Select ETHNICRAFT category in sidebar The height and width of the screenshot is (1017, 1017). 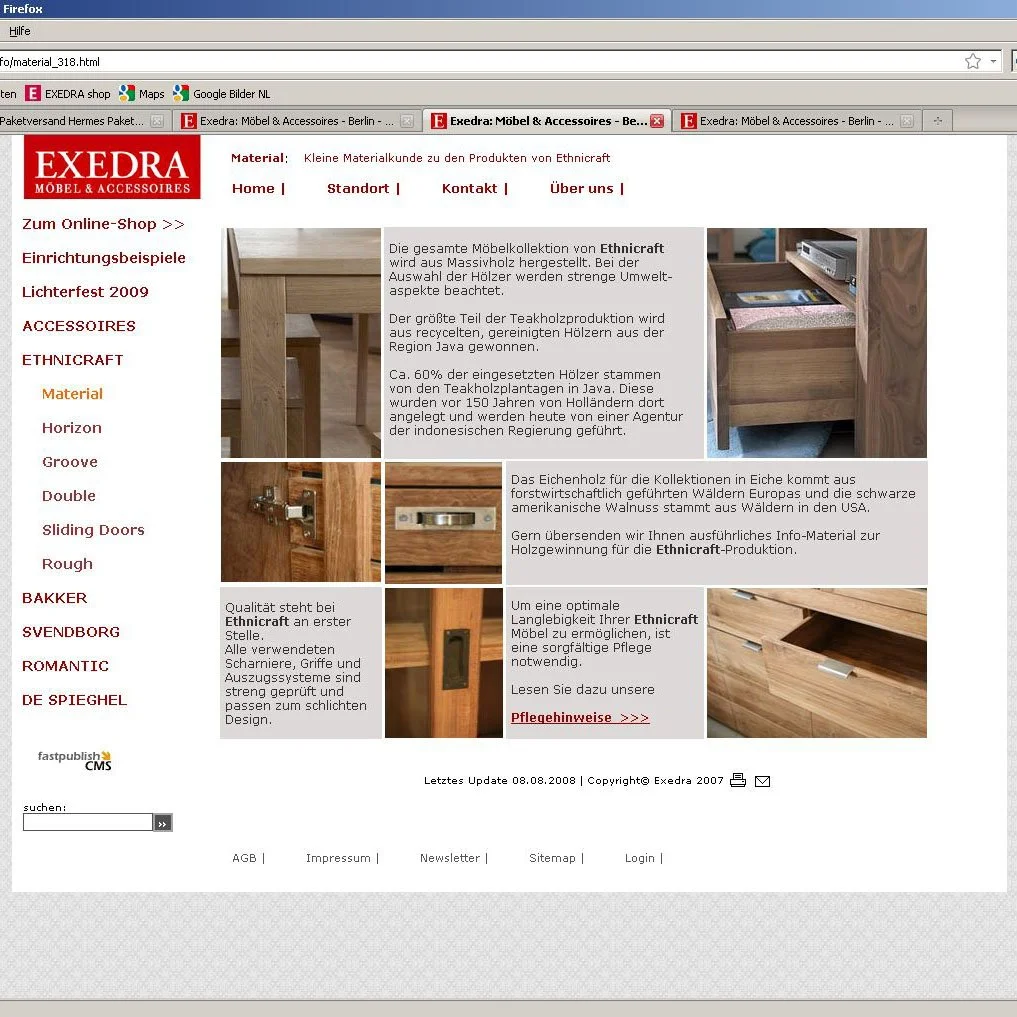coord(72,360)
